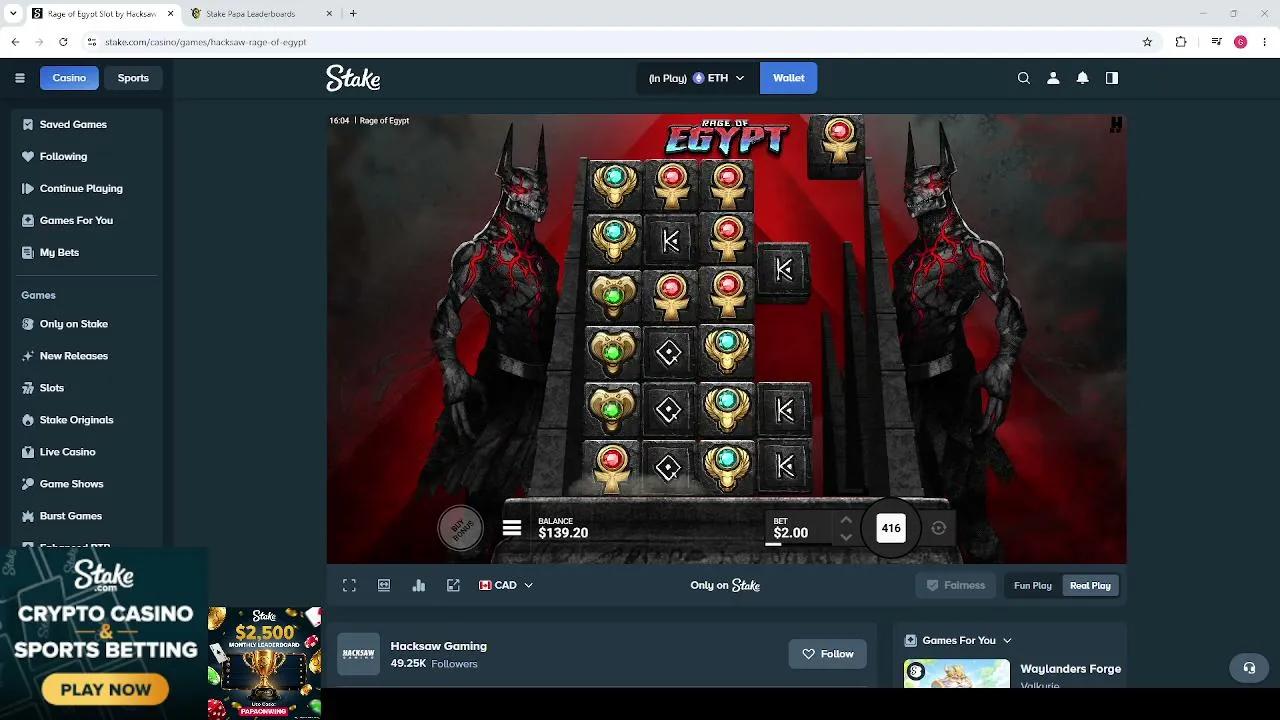Open a new browser tab
The height and width of the screenshot is (720, 1280).
click(353, 13)
